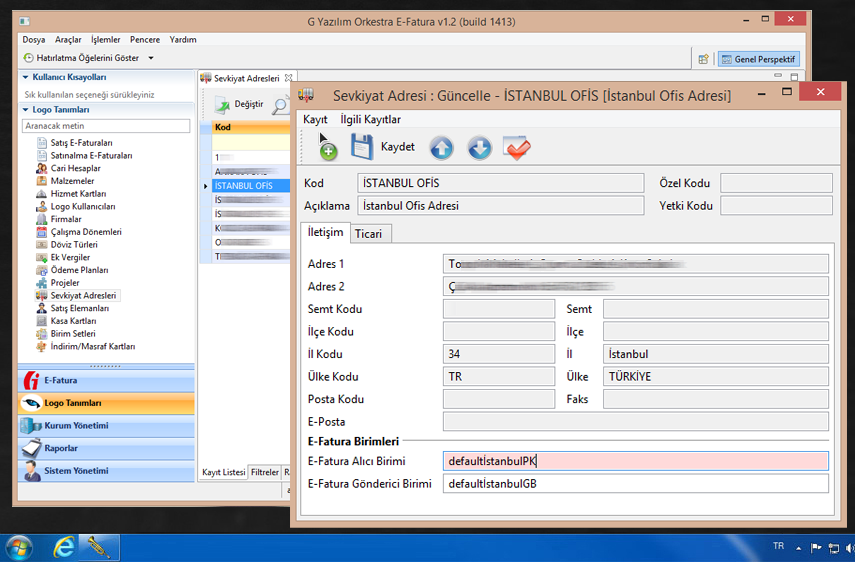The image size is (855, 562).
Task: Open the E-Fatura navigation panel
Action: (x=106, y=380)
